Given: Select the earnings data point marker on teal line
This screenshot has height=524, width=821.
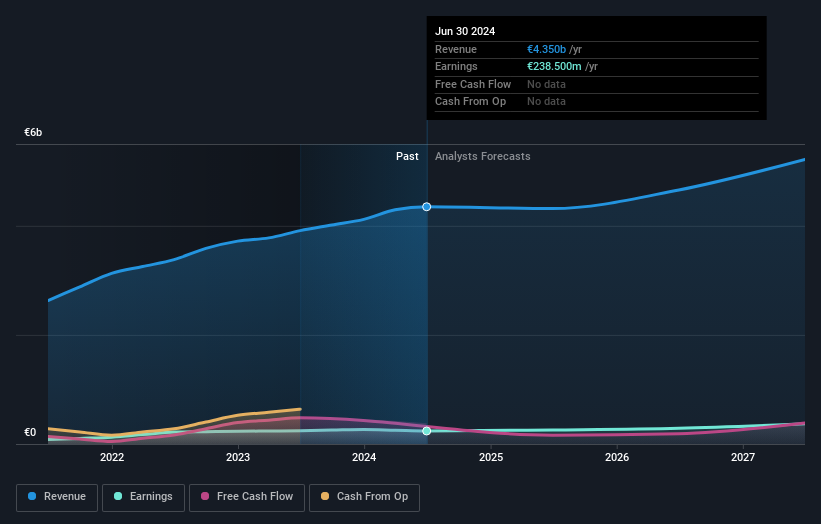Looking at the screenshot, I should (x=427, y=431).
